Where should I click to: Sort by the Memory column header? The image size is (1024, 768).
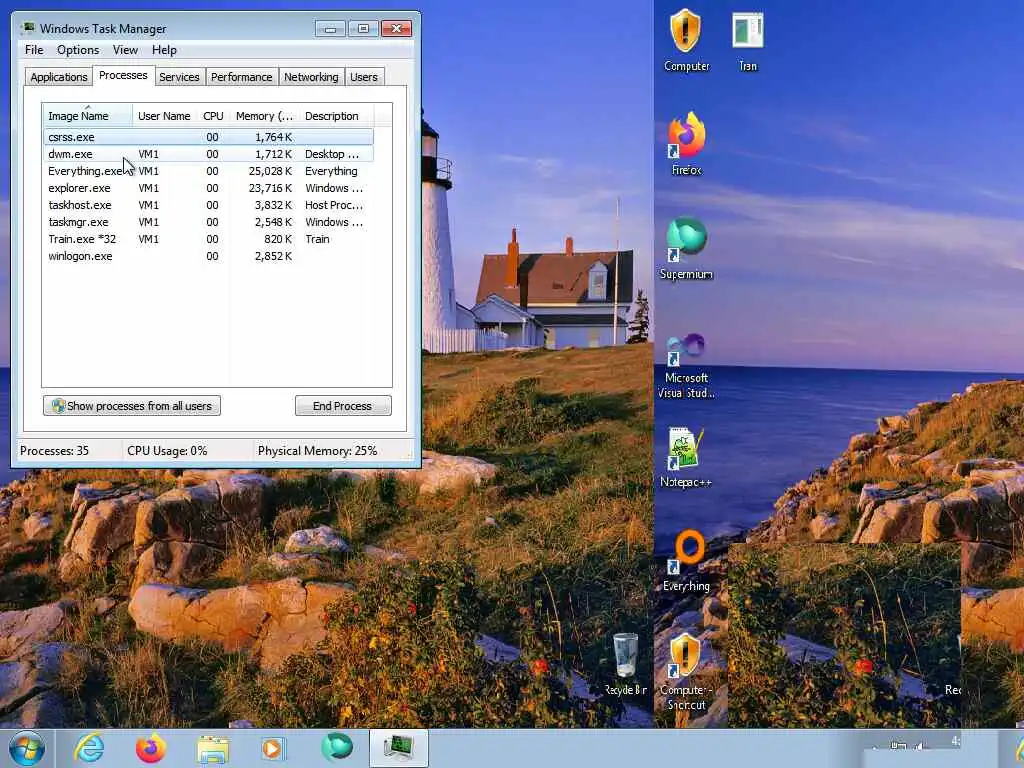click(264, 116)
